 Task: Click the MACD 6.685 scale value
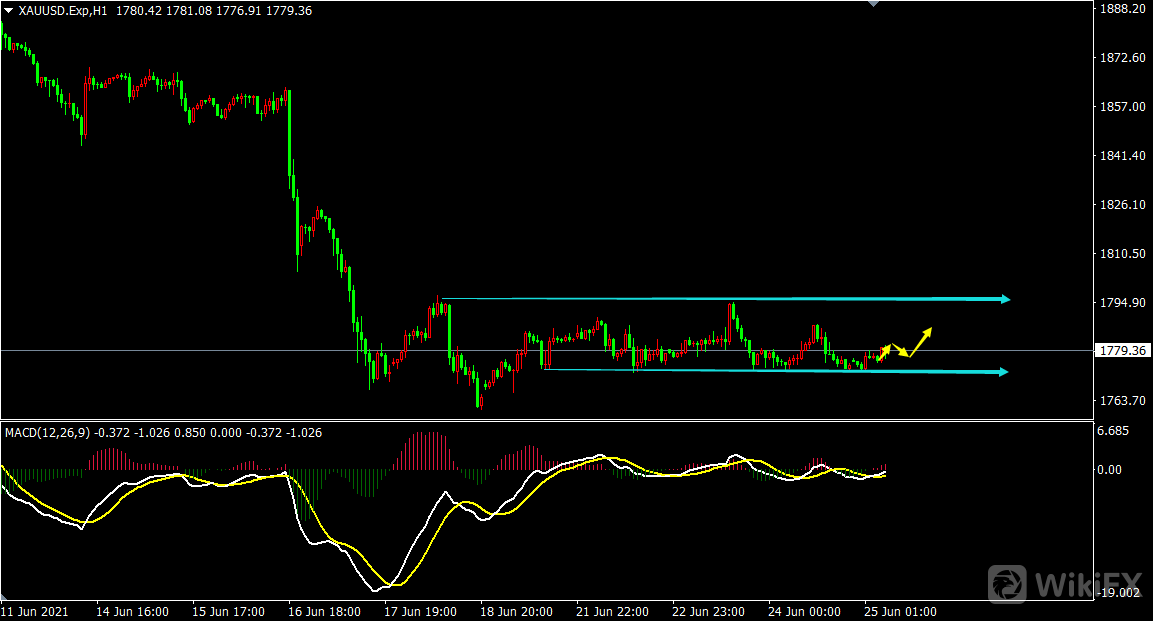pyautogui.click(x=1113, y=432)
